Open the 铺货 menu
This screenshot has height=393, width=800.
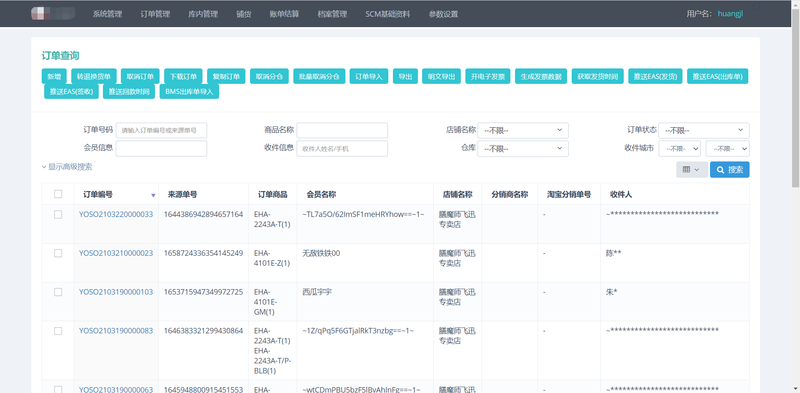pos(244,14)
